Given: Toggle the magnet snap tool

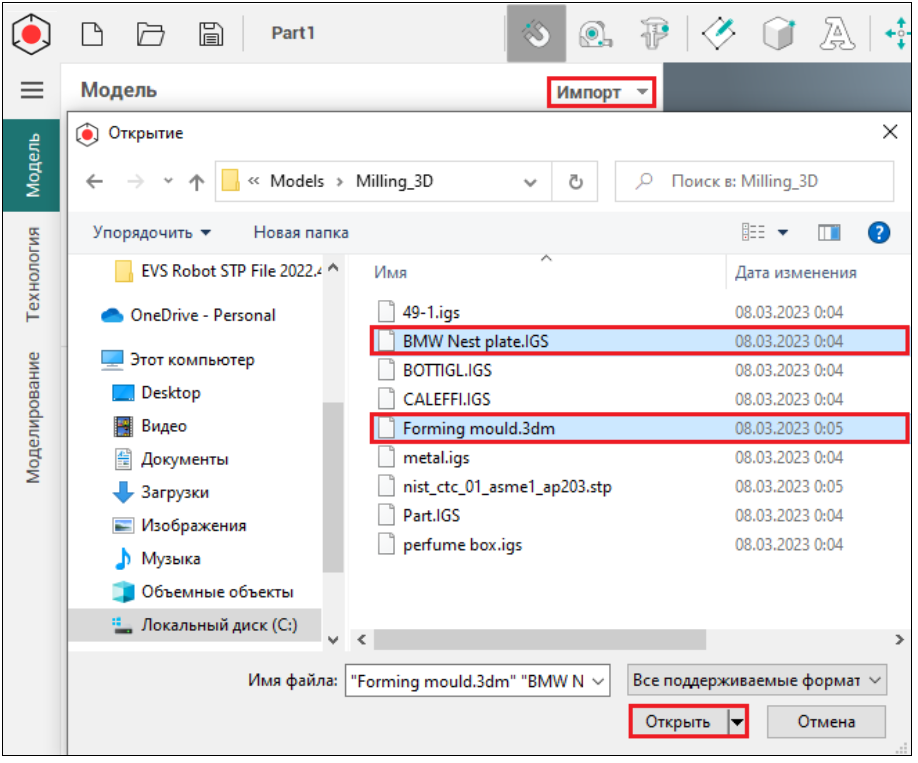Looking at the screenshot, I should tap(537, 34).
